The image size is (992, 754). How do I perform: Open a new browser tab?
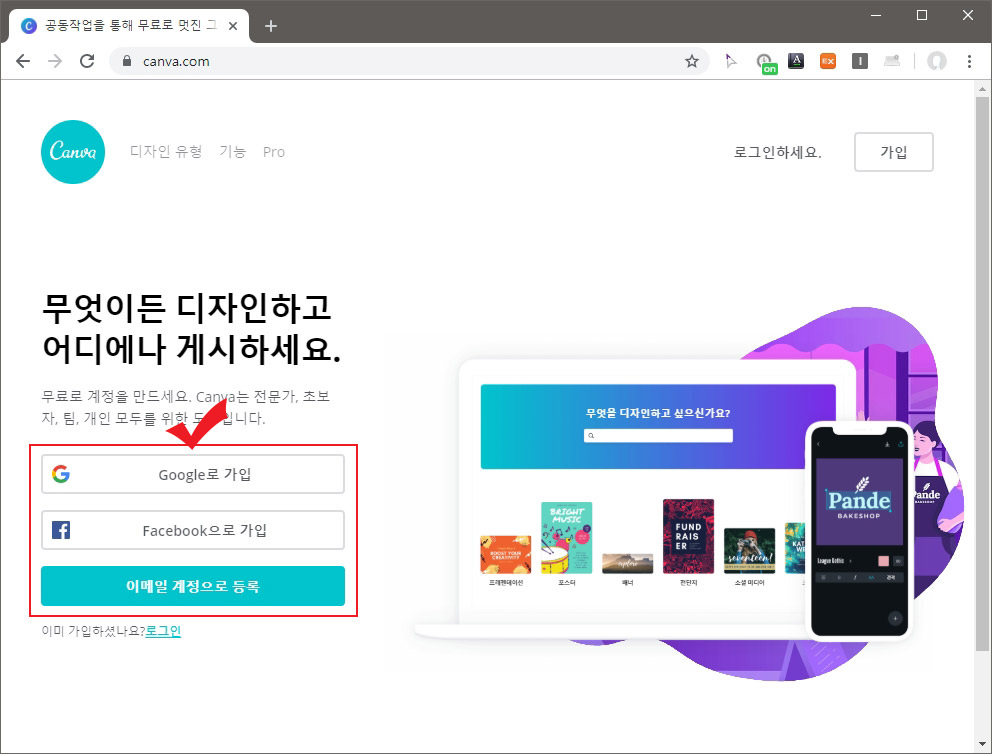tap(271, 26)
